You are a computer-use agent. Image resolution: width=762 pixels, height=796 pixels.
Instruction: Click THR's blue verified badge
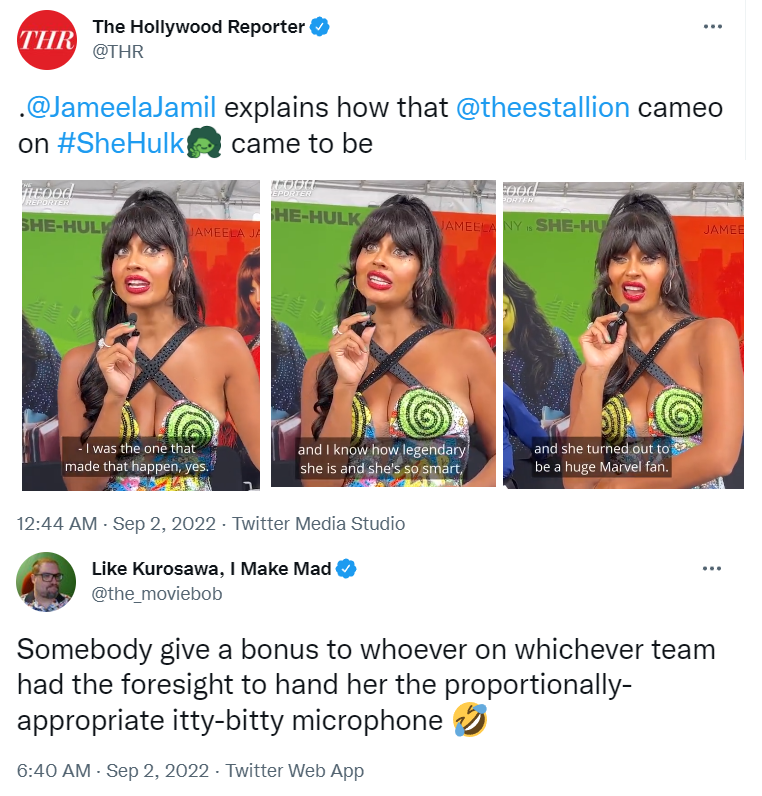pyautogui.click(x=320, y=27)
